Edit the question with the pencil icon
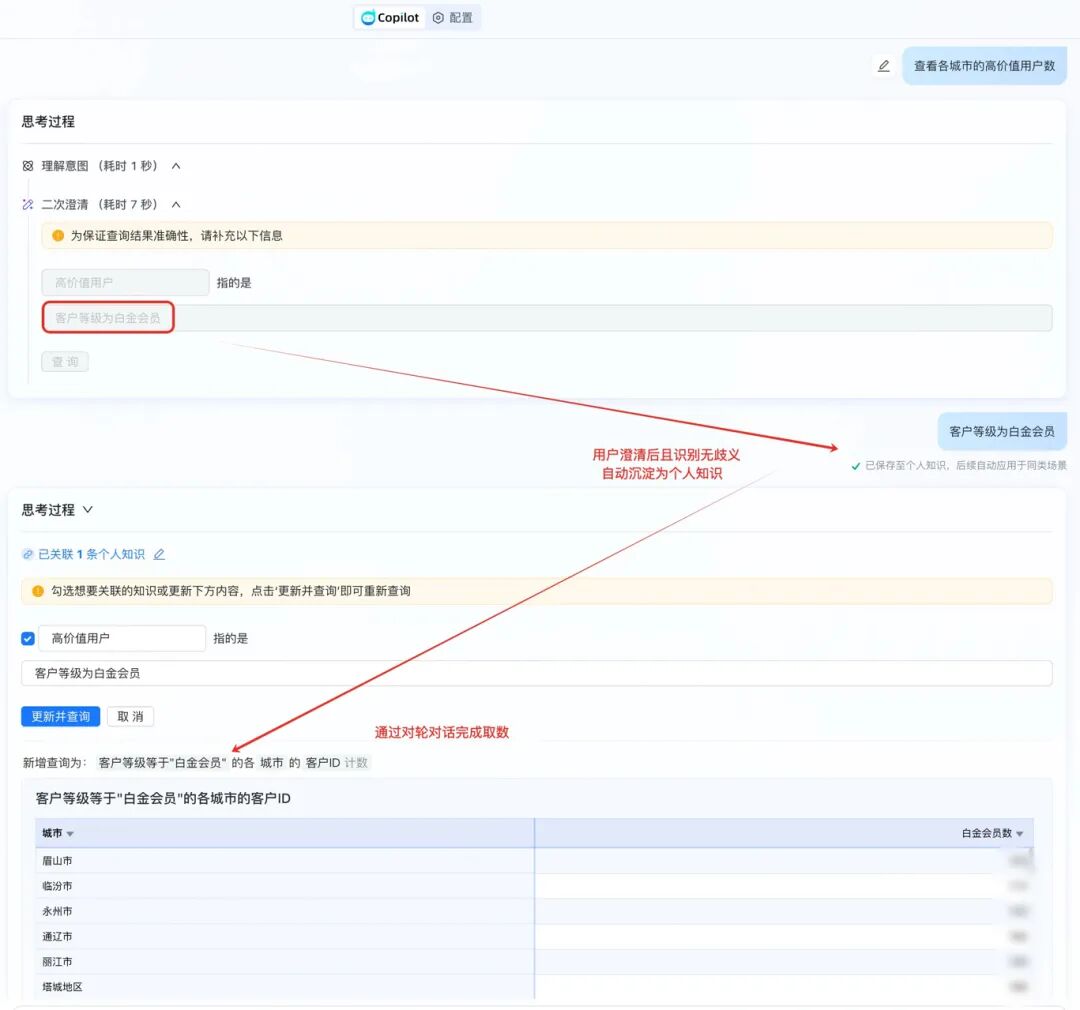Viewport: 1080px width, 1010px height. pos(884,66)
